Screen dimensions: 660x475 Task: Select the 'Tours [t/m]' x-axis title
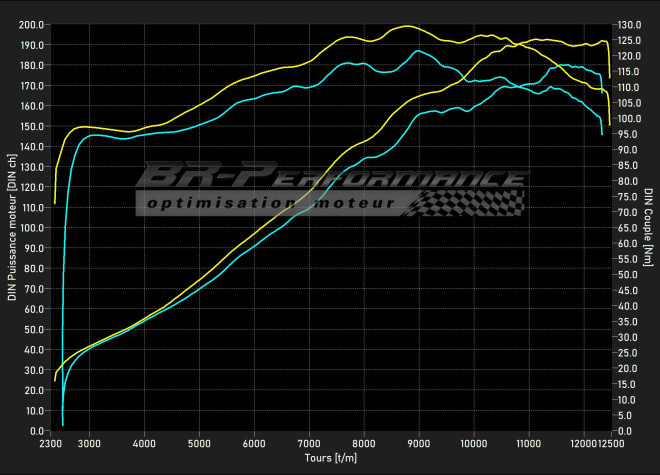[330, 458]
